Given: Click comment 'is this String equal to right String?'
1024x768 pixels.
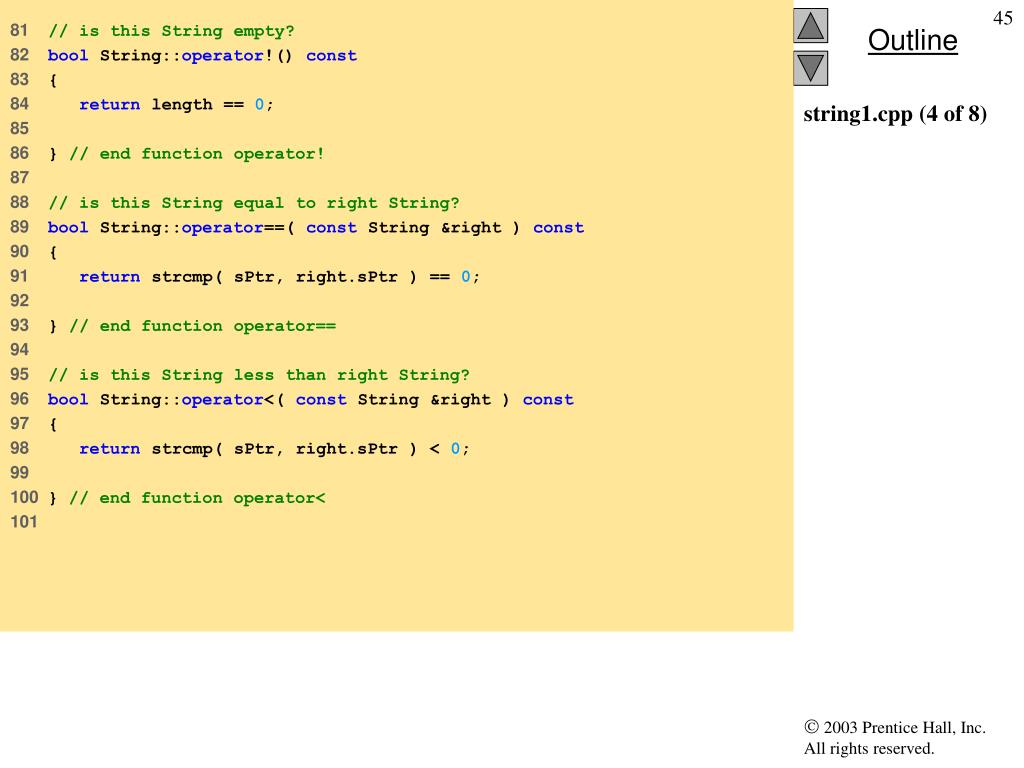Looking at the screenshot, I should pos(253,203).
